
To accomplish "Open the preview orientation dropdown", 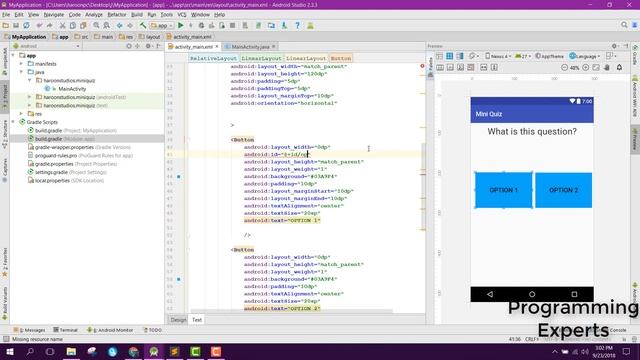I will click(x=473, y=56).
